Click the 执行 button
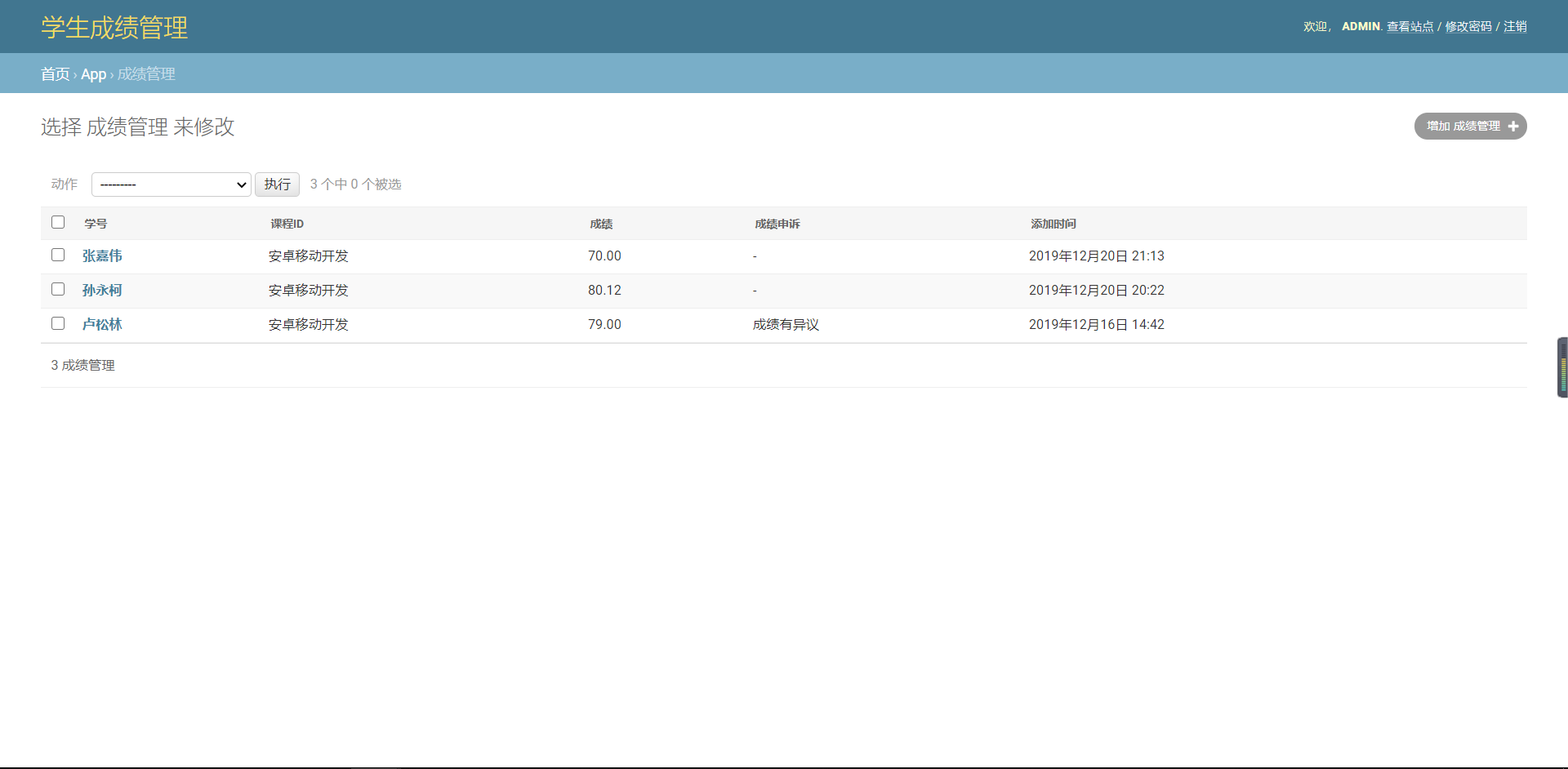Screen dimensions: 1568x769 click(x=278, y=184)
